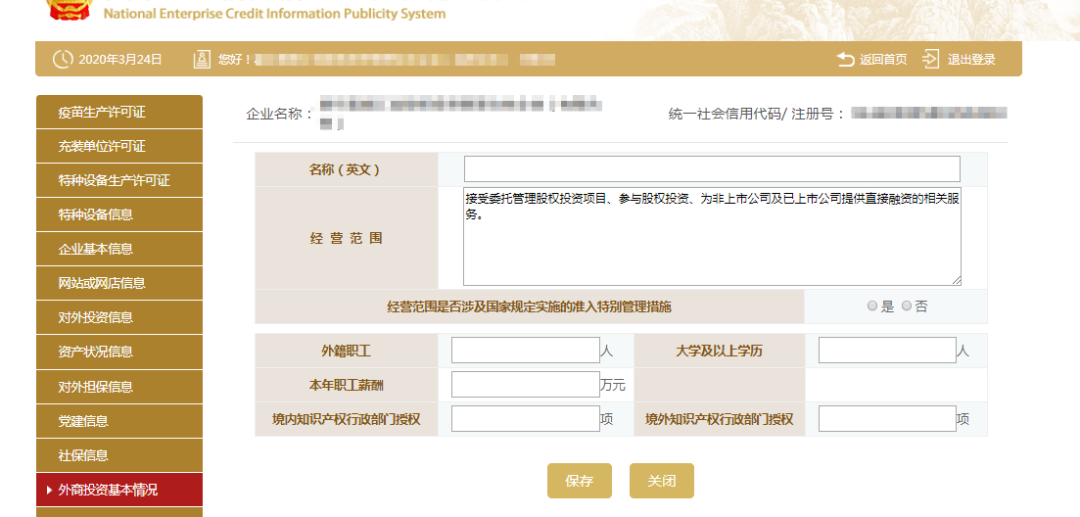1080x517 pixels.
Task: Click the 退出登录 logout icon
Action: pos(931,59)
